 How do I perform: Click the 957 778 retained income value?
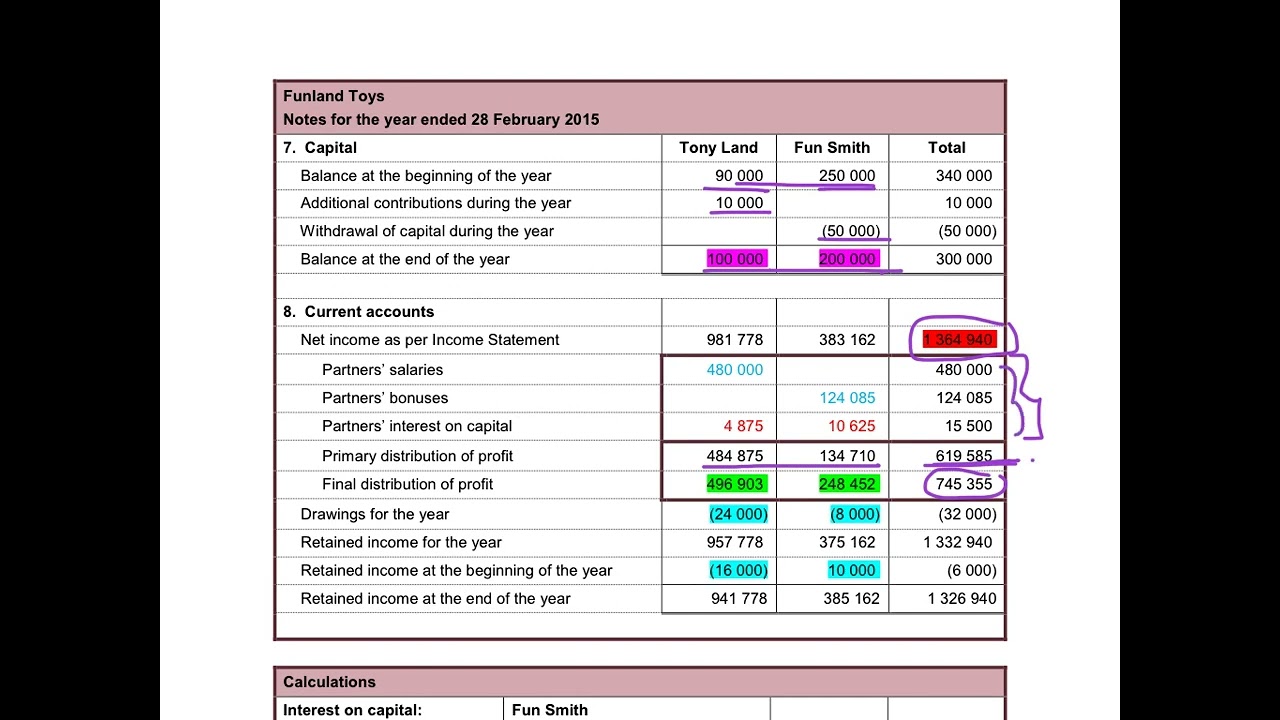(735, 542)
